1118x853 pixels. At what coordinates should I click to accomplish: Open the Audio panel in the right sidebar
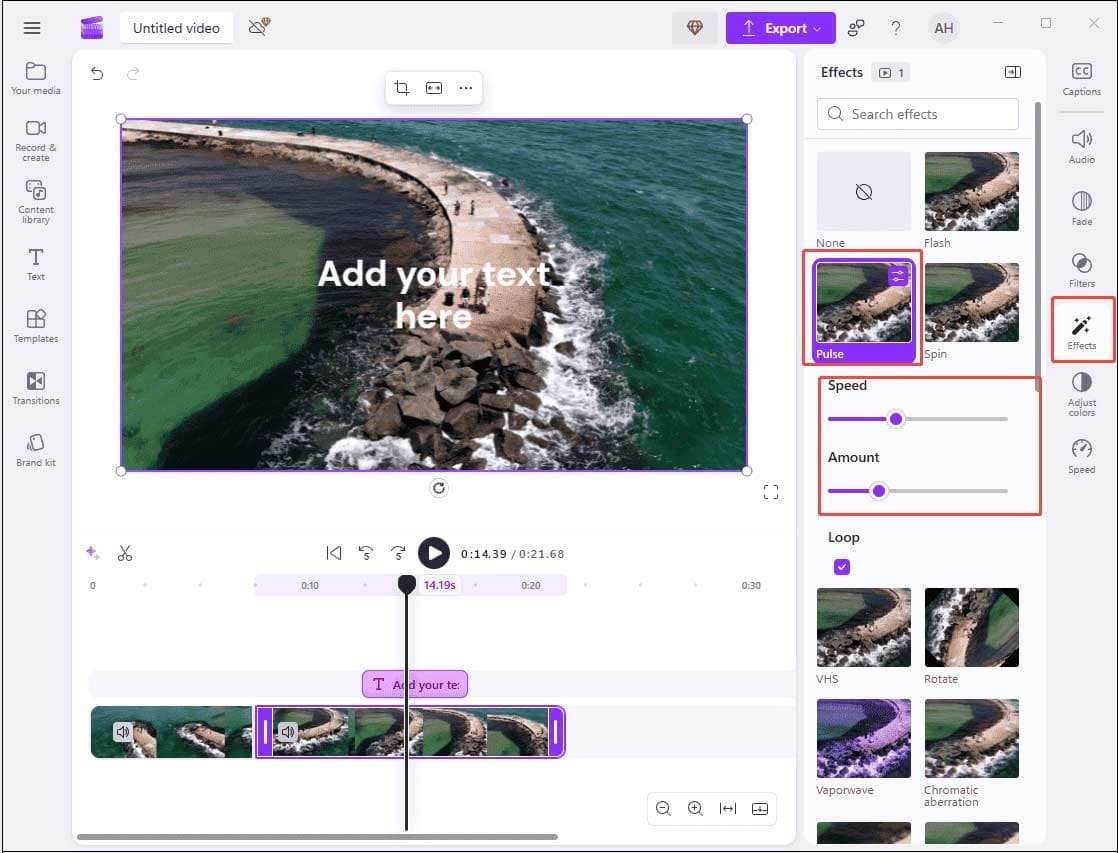pyautogui.click(x=1081, y=145)
